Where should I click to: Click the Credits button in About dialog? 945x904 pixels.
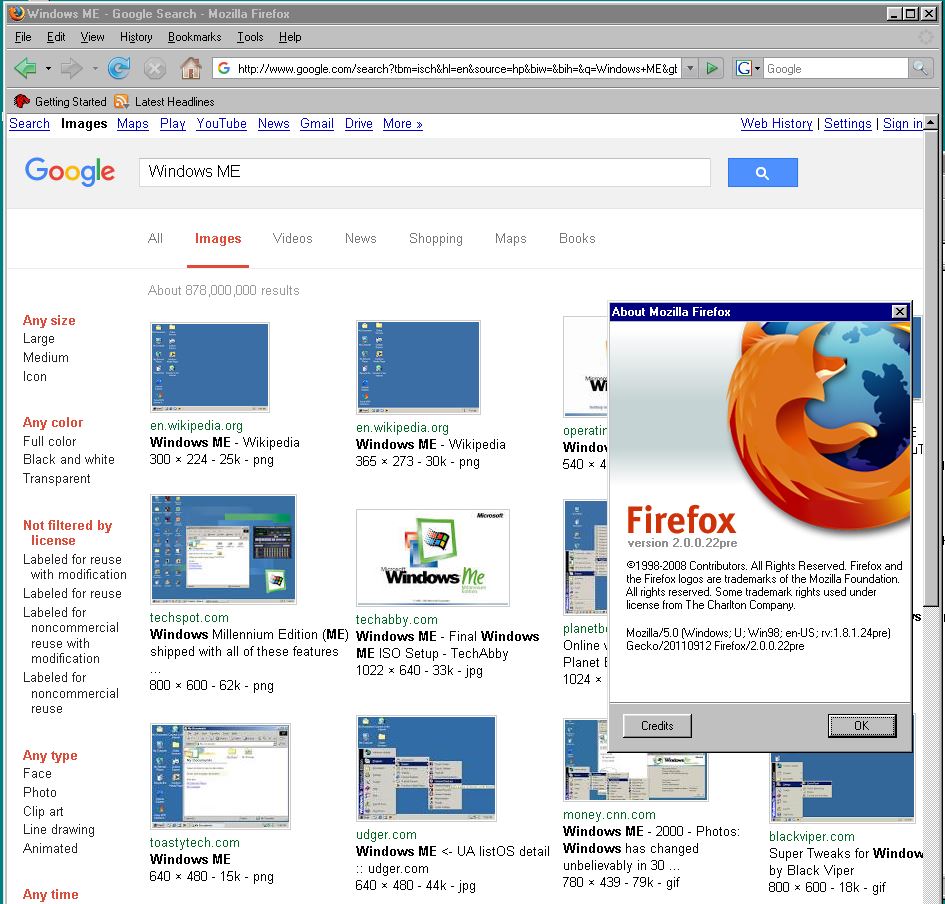[x=656, y=725]
